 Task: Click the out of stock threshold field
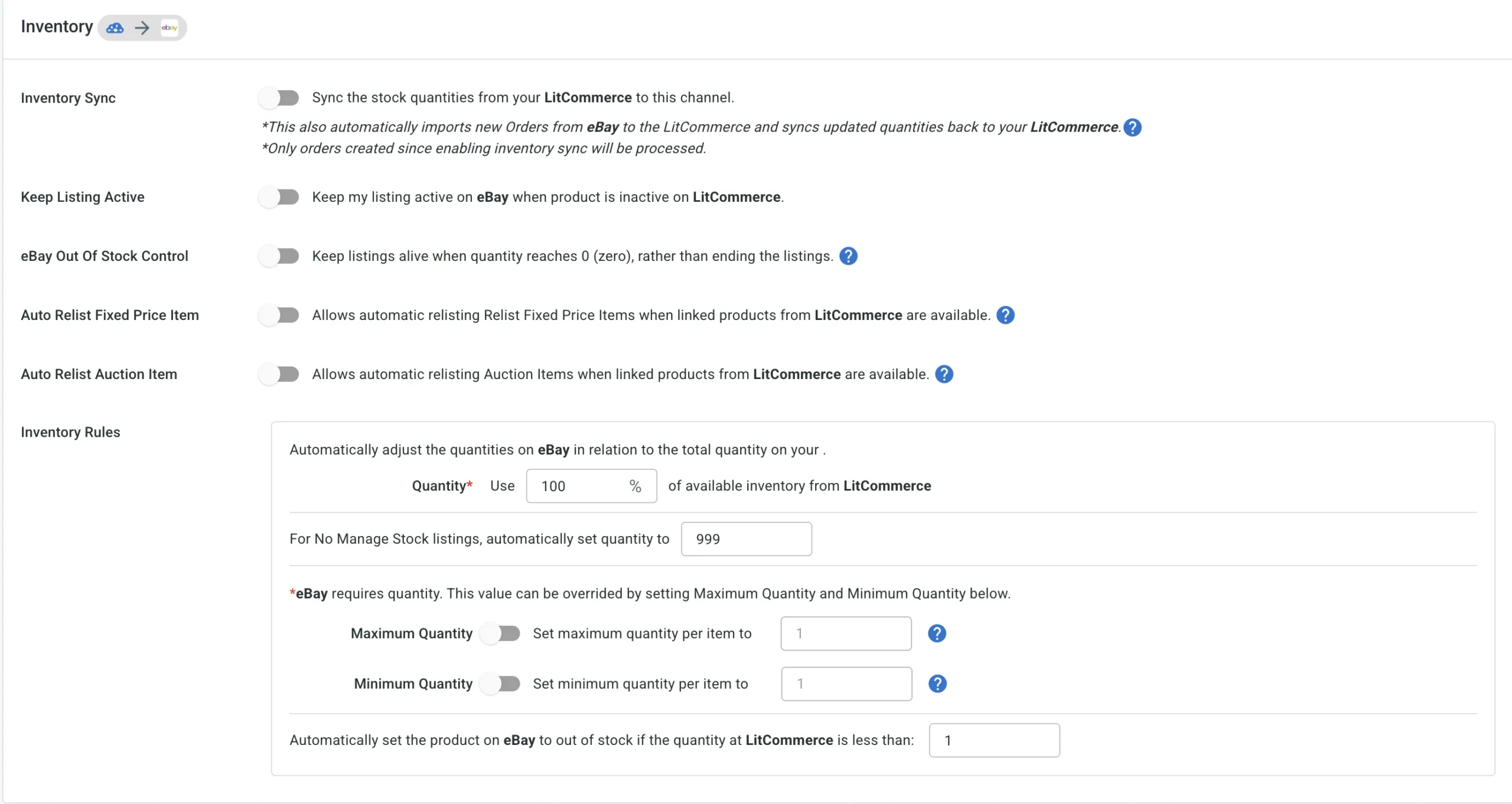pos(994,740)
